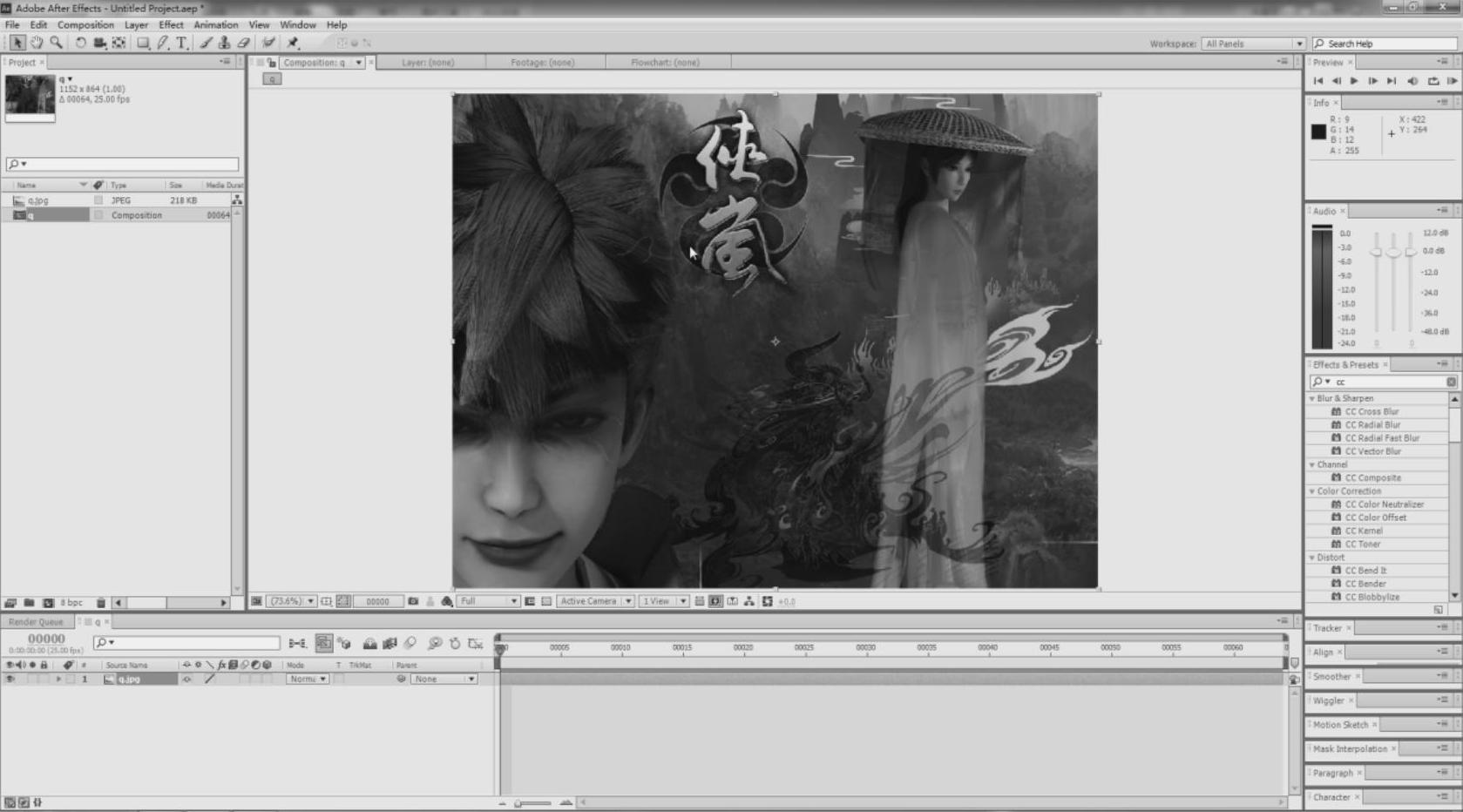Open the Composition menu
1463x812 pixels.
click(85, 25)
